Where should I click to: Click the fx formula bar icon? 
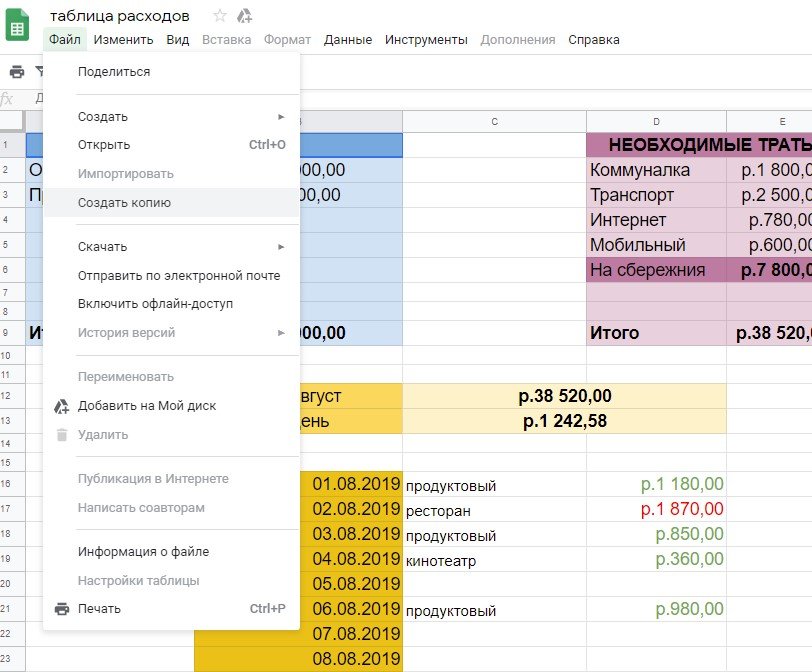7,99
